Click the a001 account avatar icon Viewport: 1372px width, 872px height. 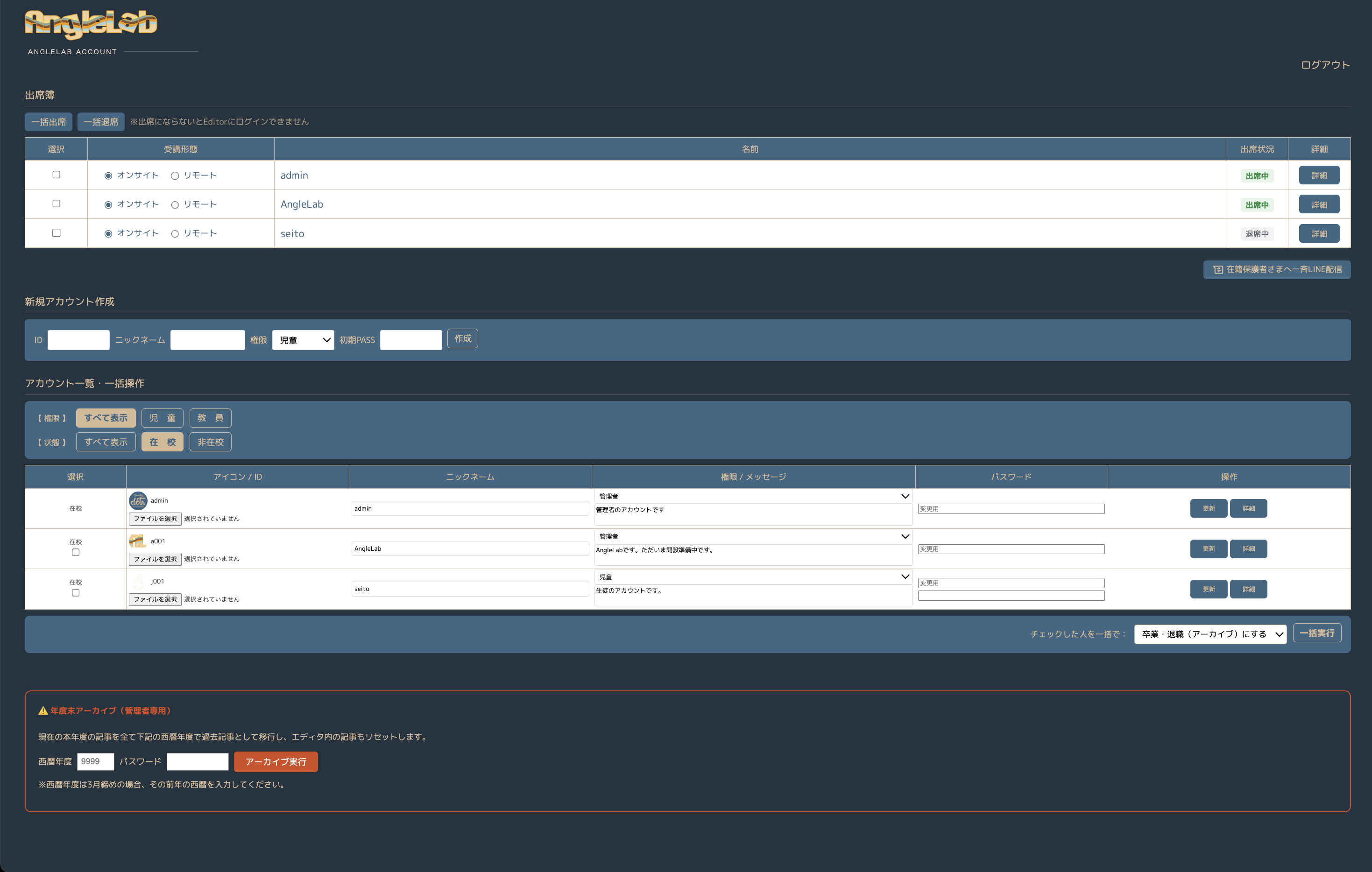click(x=137, y=541)
